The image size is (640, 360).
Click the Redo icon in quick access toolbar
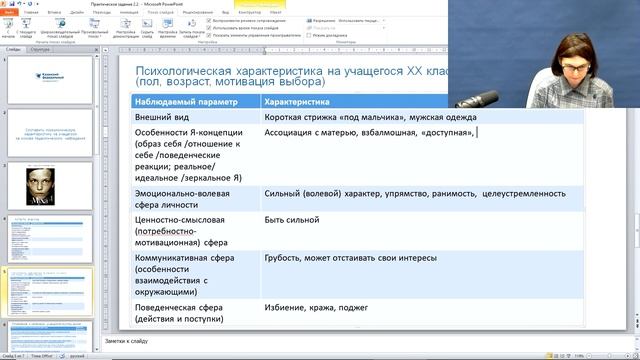click(30, 4)
